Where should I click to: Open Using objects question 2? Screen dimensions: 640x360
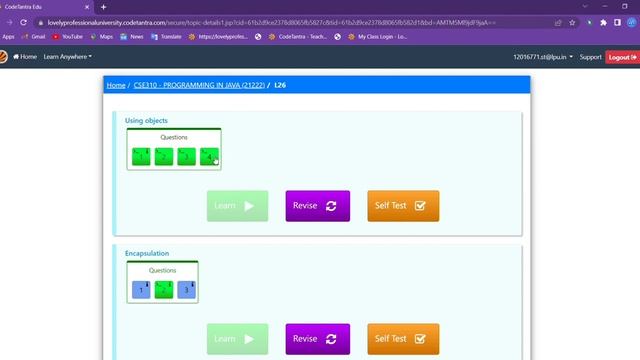[164, 157]
